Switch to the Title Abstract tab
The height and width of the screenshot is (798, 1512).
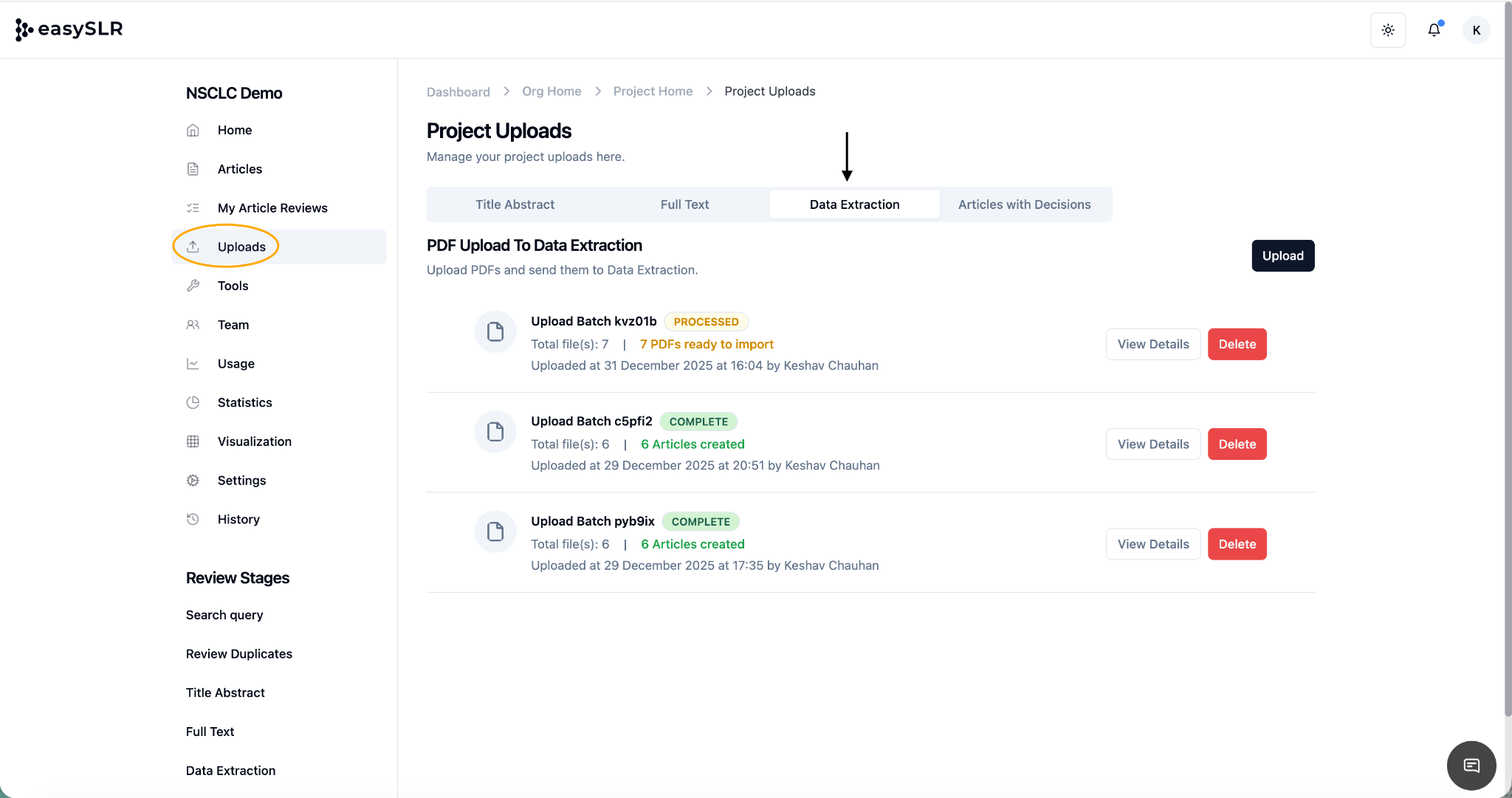click(x=515, y=204)
